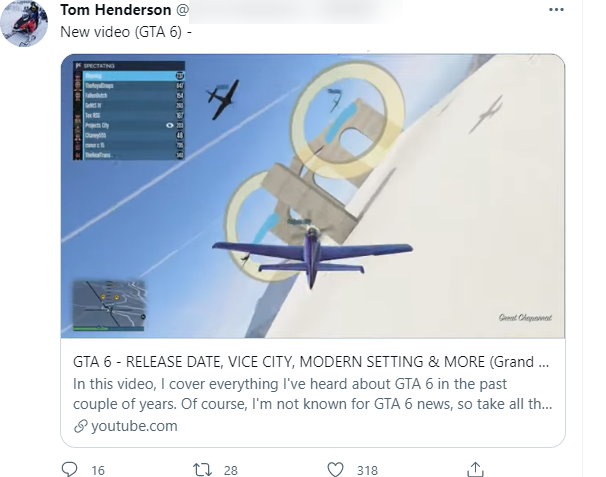Click the minimap in the video thumbnail
Image resolution: width=606 pixels, height=477 pixels.
click(x=109, y=305)
